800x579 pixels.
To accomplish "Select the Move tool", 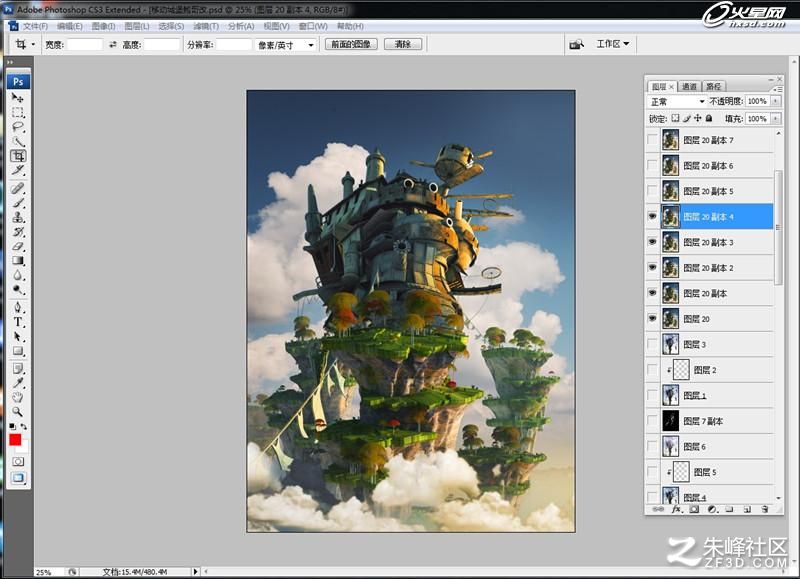I will tap(18, 97).
